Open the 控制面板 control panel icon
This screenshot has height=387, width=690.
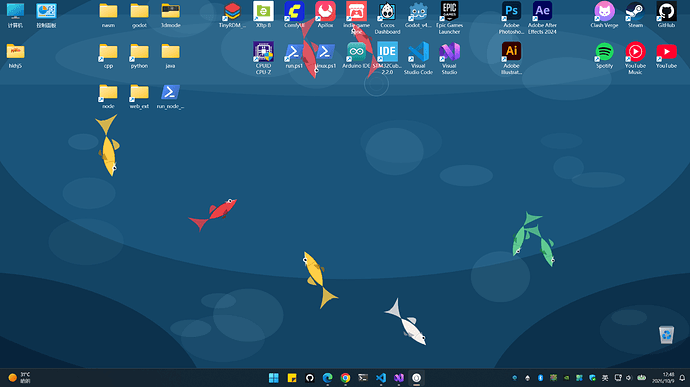pyautogui.click(x=46, y=15)
